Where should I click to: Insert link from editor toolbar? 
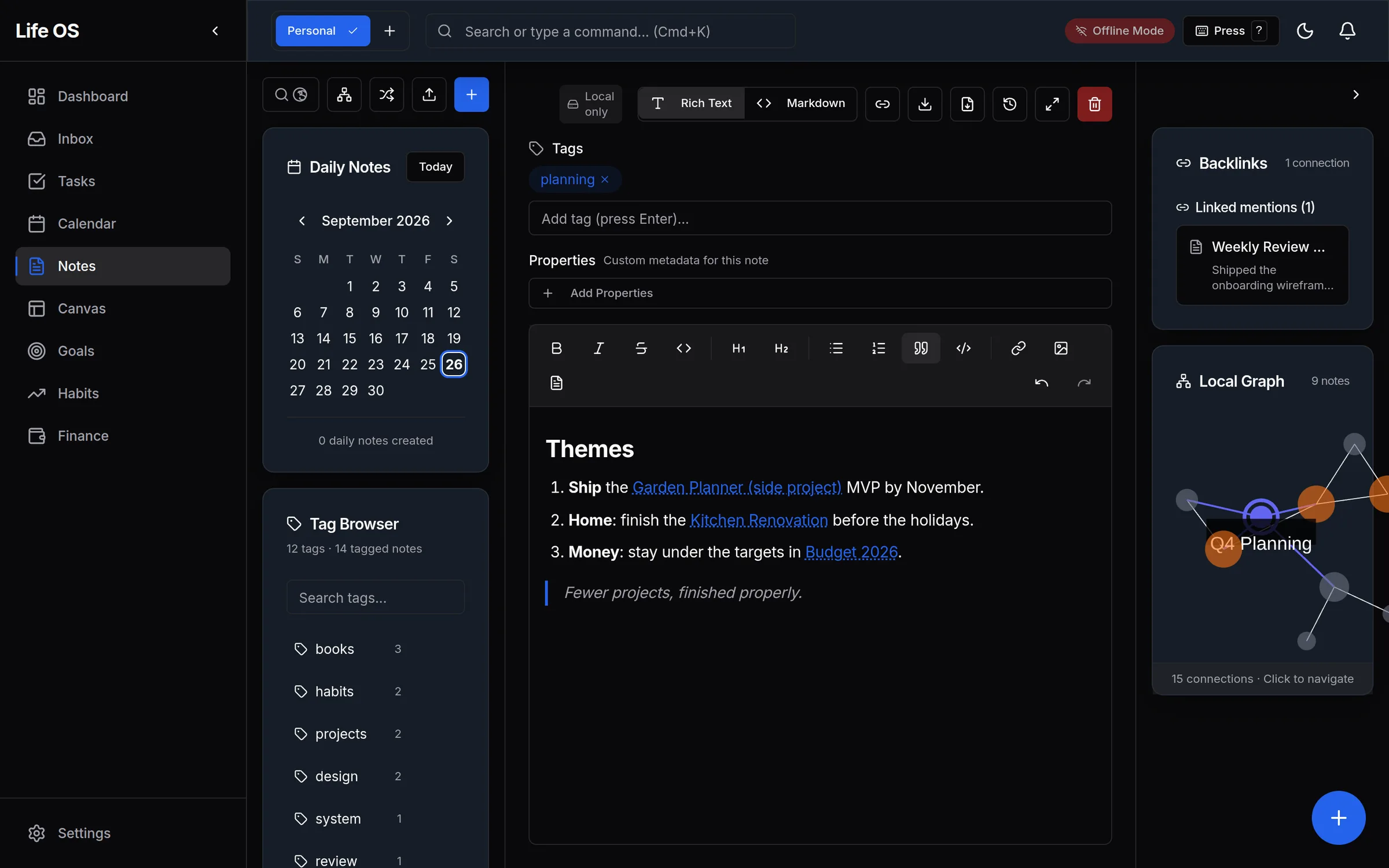(x=1018, y=348)
